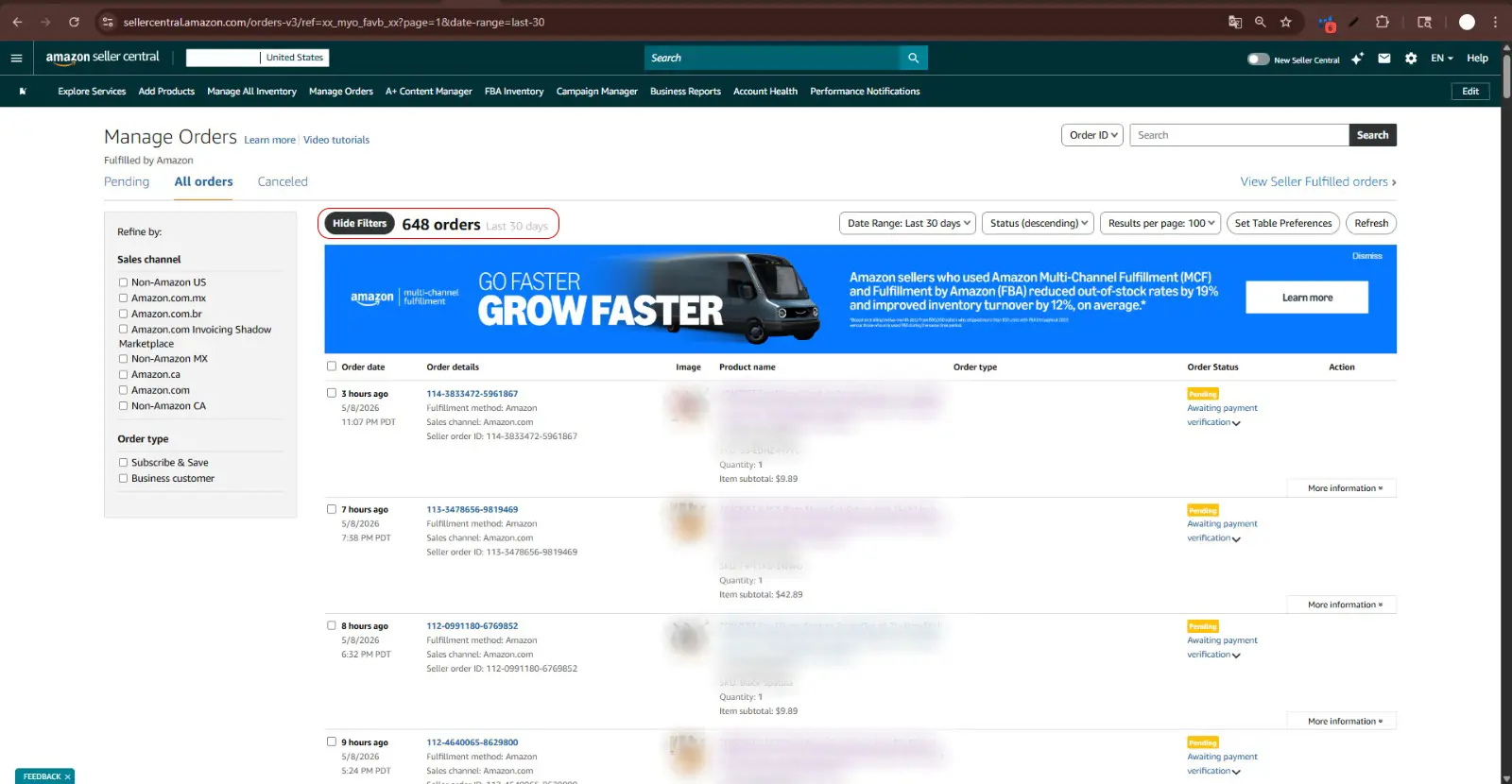Click Set Table Preferences

1283,223
